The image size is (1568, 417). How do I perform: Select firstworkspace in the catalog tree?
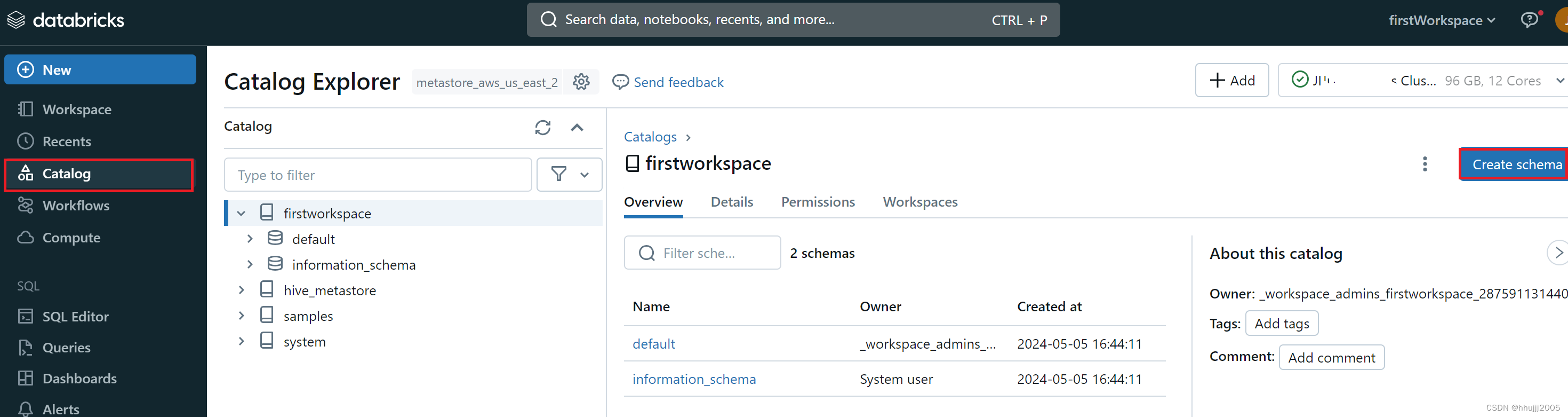327,214
